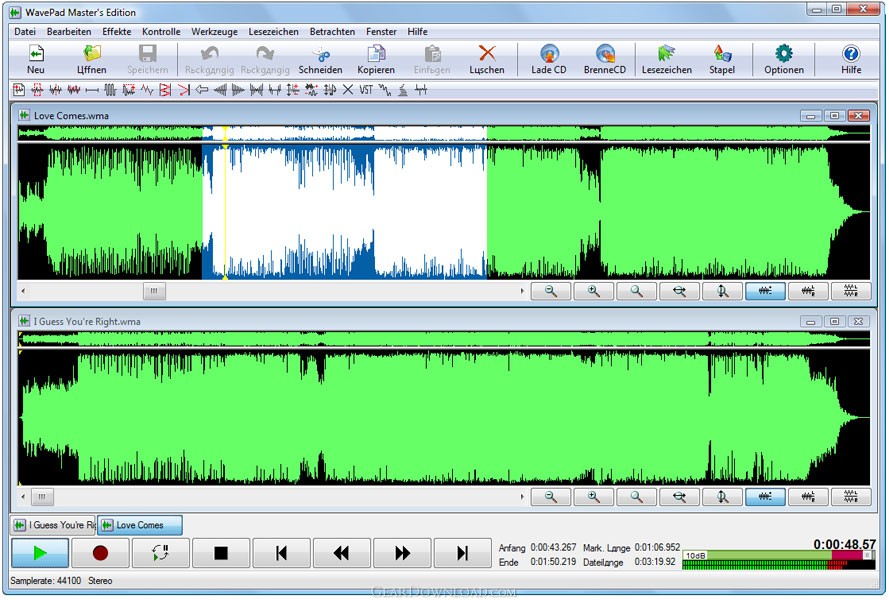
Task: Toggle loop playback mode
Action: click(161, 553)
